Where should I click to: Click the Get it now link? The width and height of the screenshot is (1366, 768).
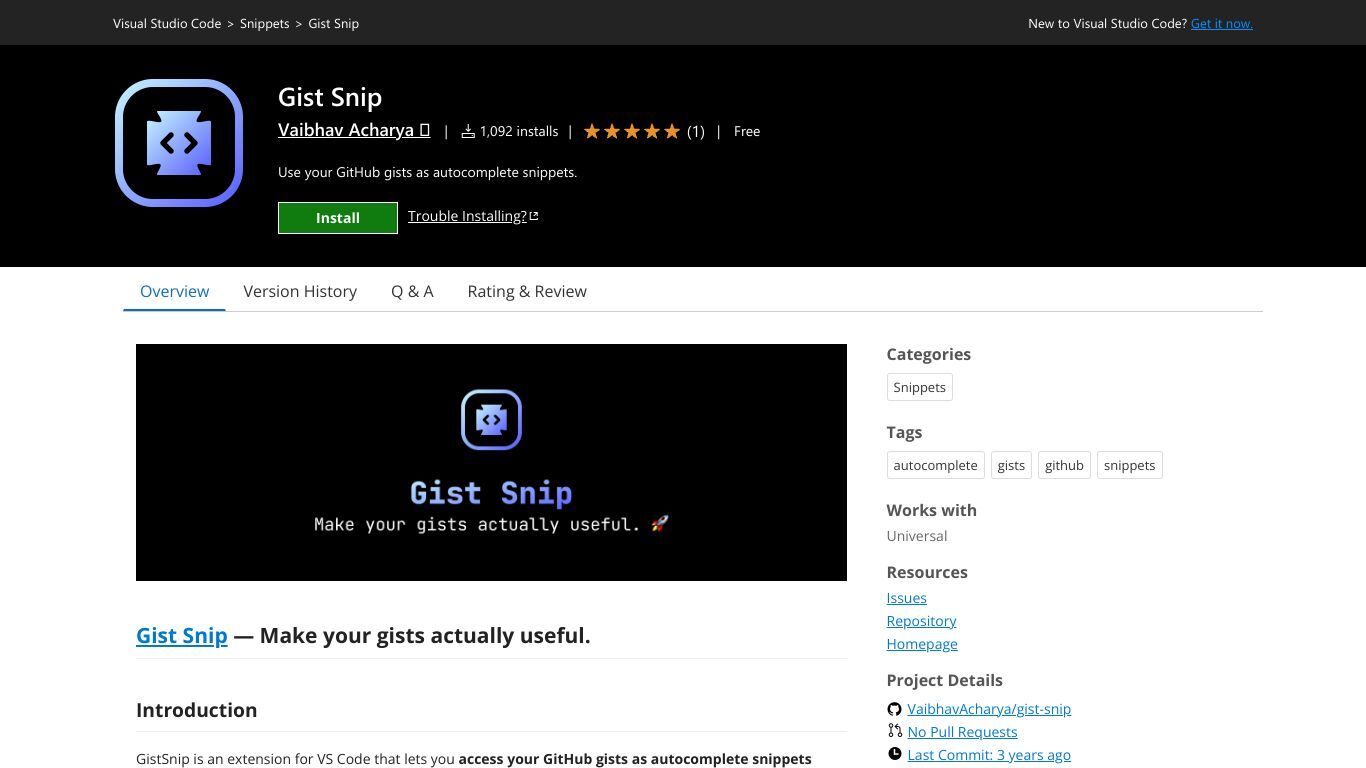click(x=1221, y=23)
